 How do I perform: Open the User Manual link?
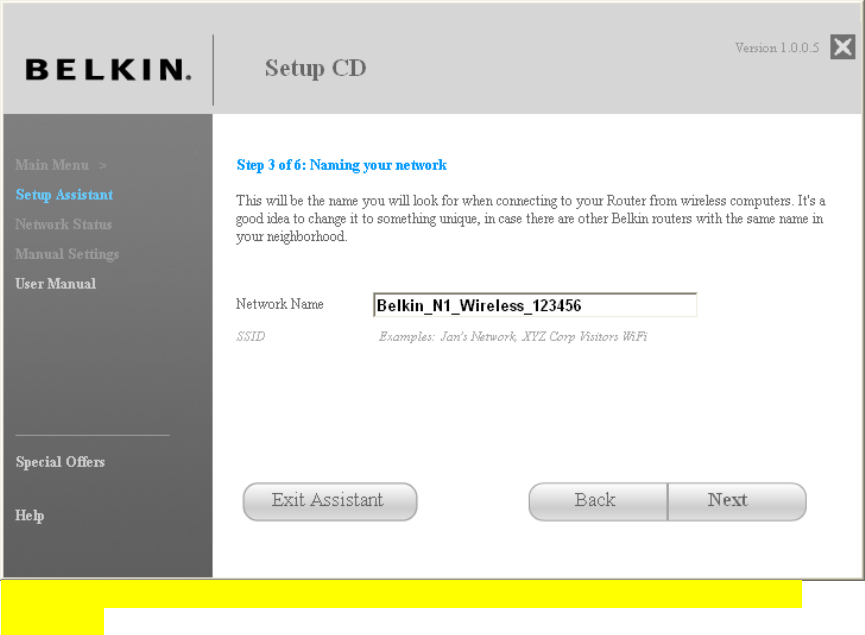pyautogui.click(x=56, y=284)
